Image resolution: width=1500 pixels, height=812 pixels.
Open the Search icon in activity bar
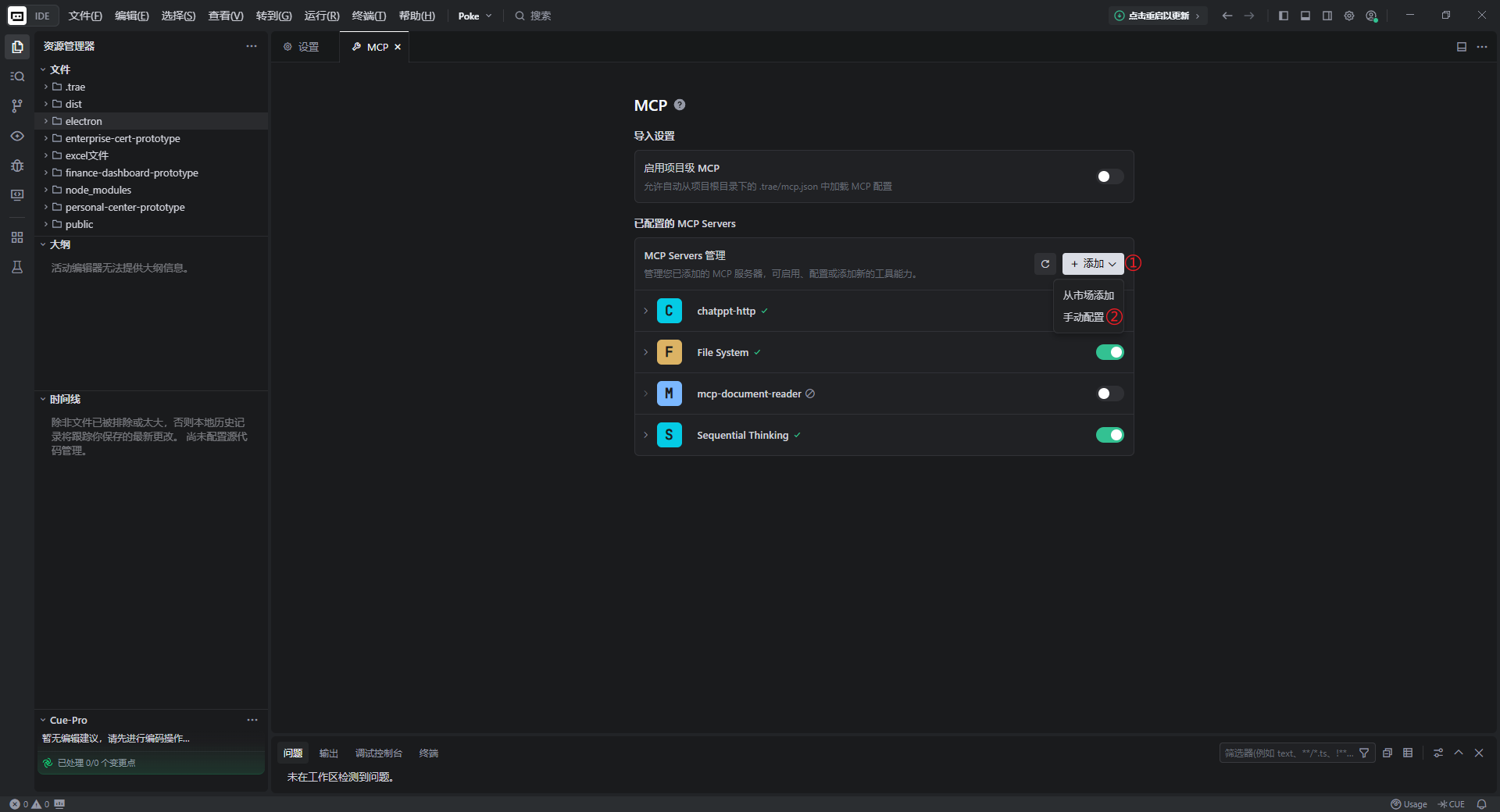click(x=17, y=77)
